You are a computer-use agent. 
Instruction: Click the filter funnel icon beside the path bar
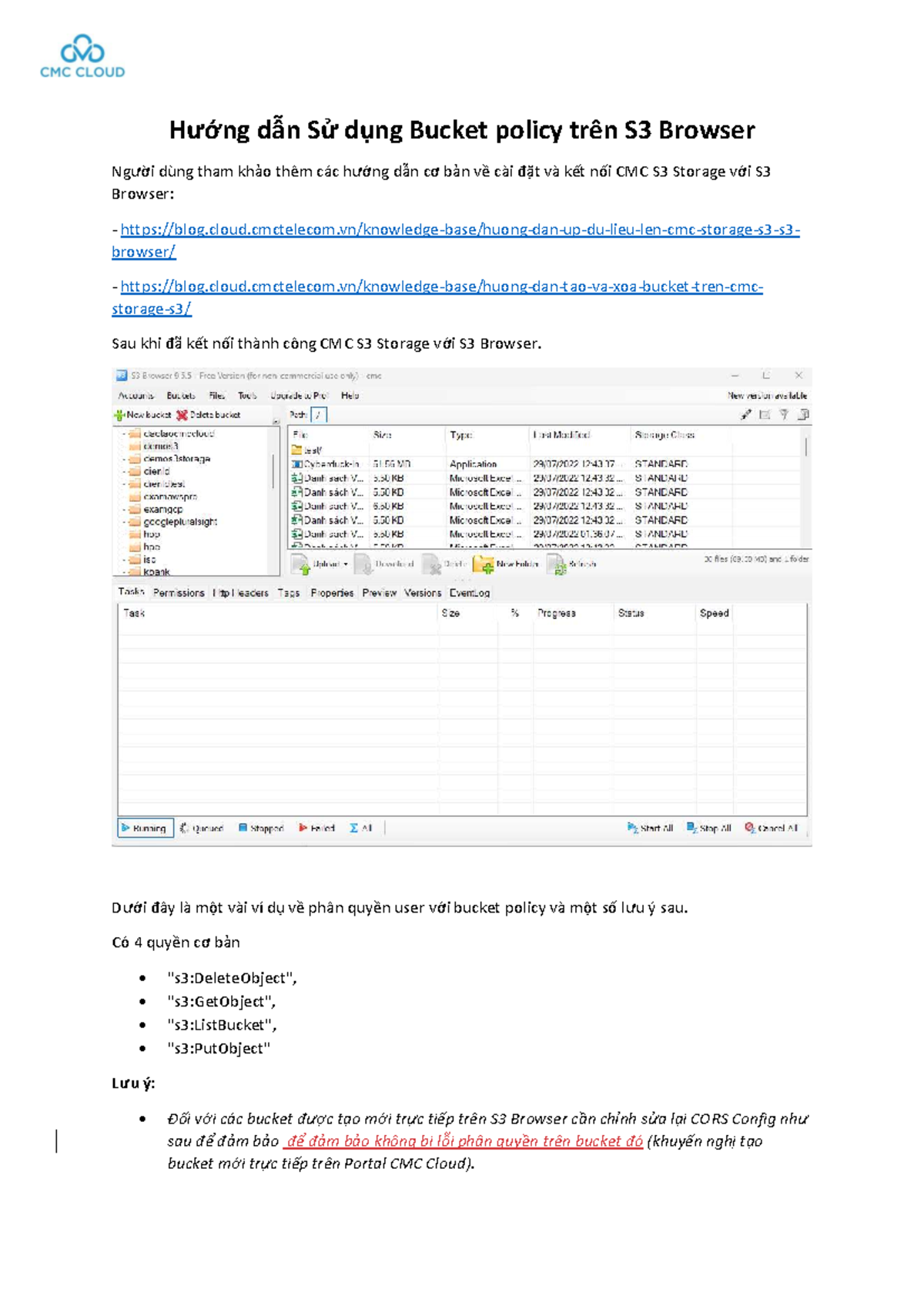784,415
